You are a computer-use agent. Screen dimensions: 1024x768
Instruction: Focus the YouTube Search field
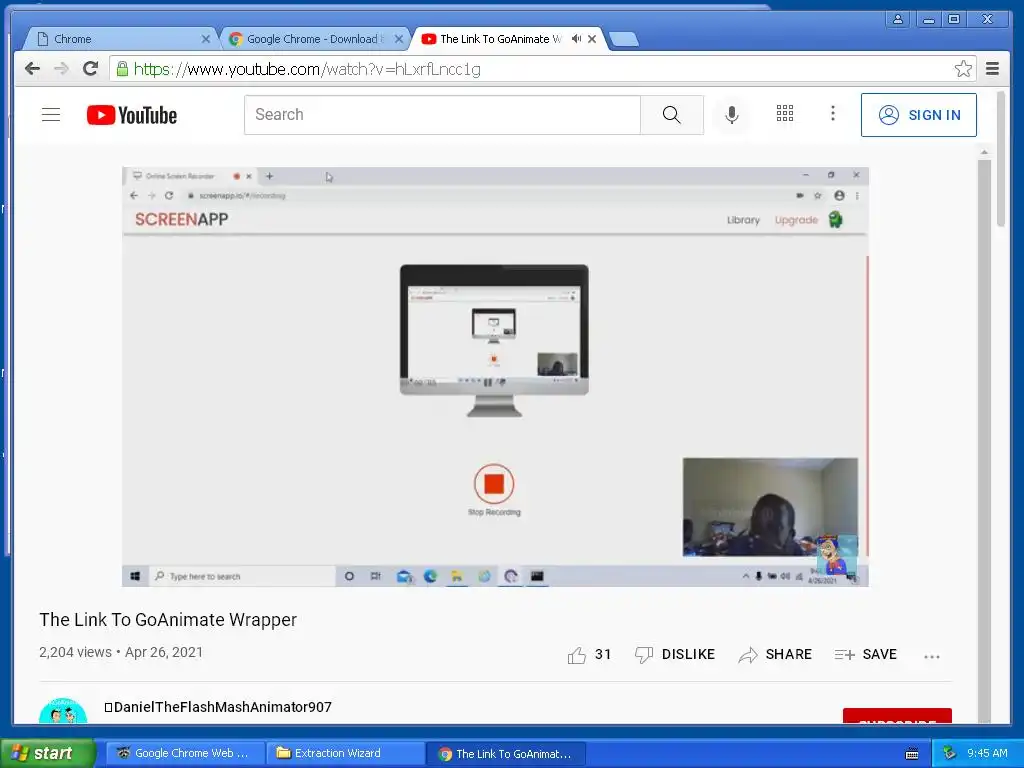(x=442, y=115)
